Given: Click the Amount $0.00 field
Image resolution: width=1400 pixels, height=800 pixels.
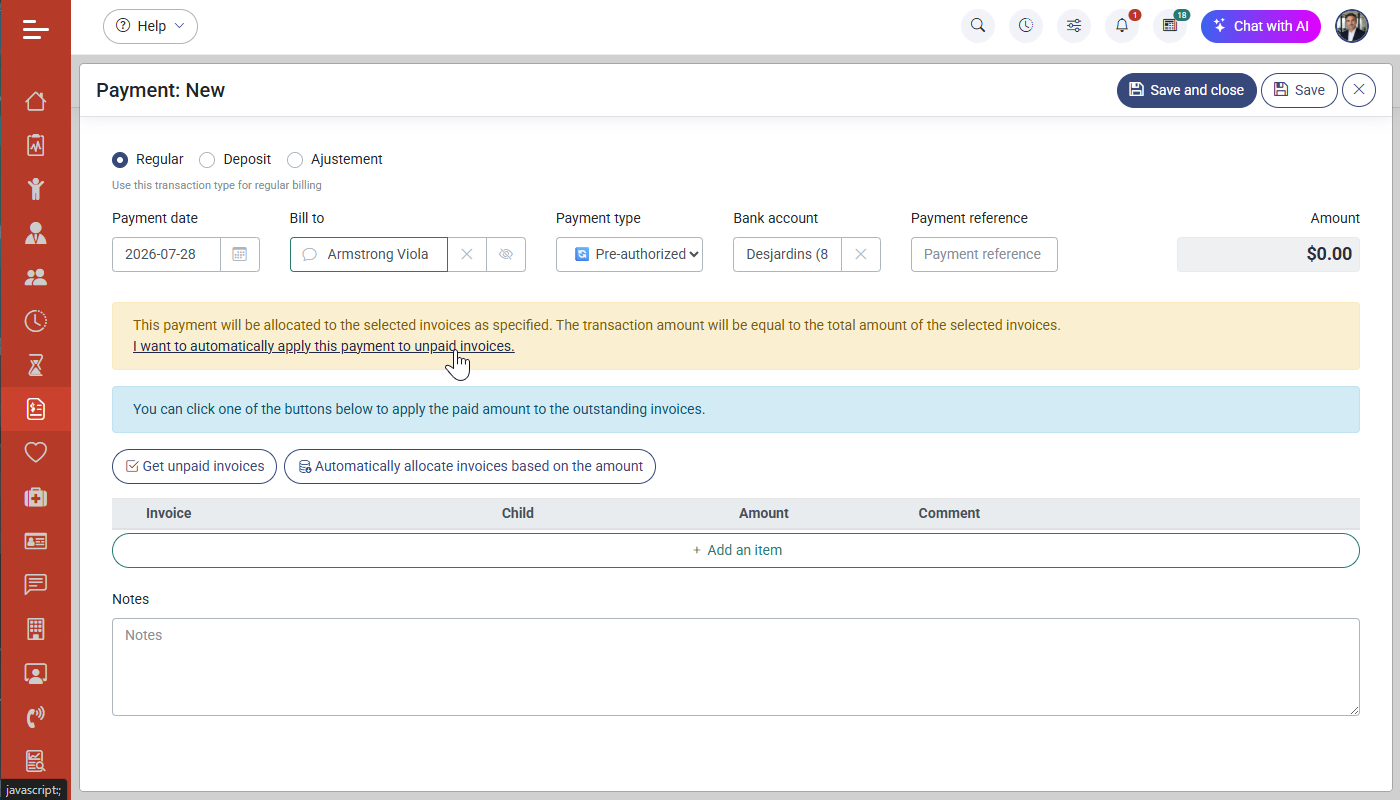Looking at the screenshot, I should click(1268, 254).
